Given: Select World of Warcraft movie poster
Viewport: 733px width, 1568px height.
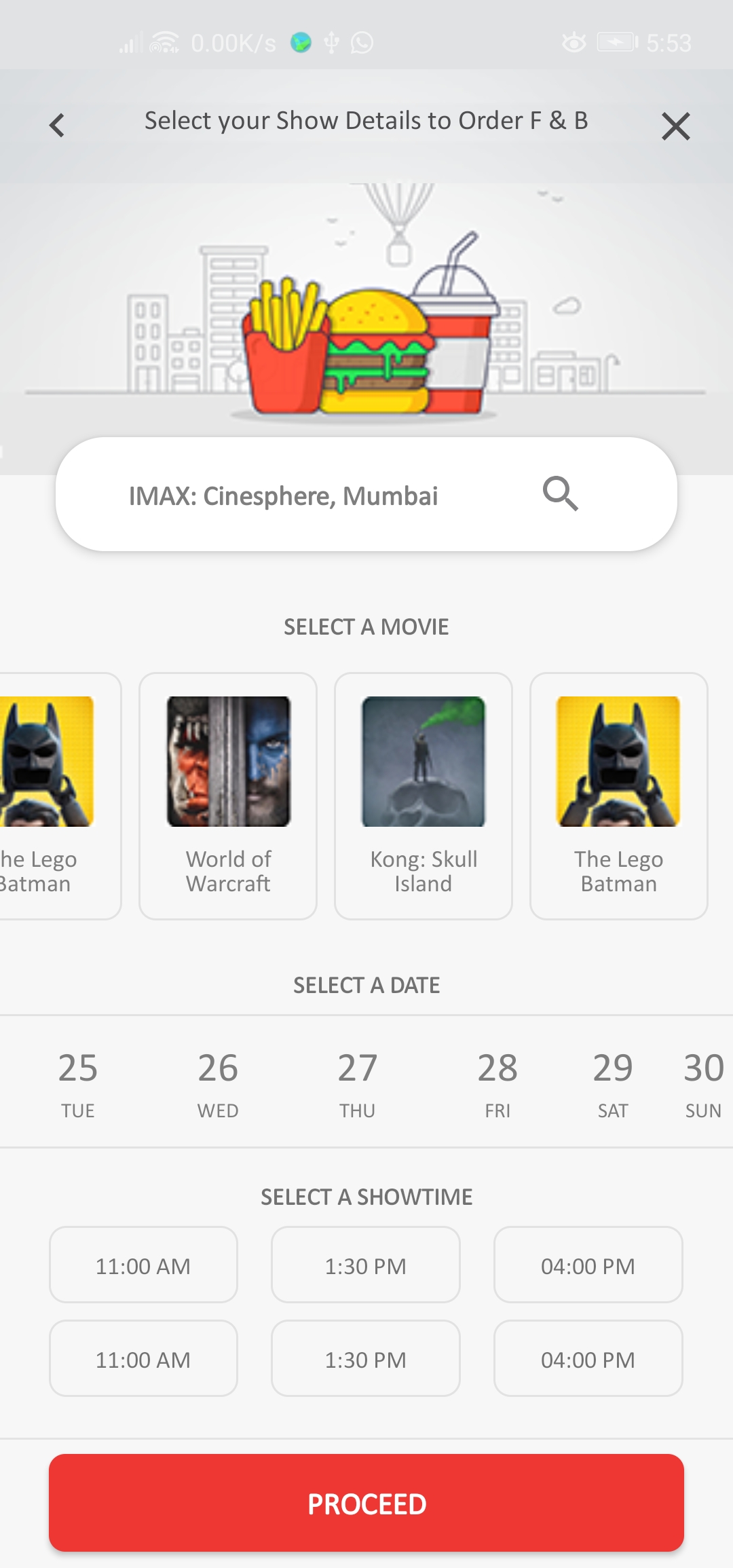Looking at the screenshot, I should pos(229,762).
